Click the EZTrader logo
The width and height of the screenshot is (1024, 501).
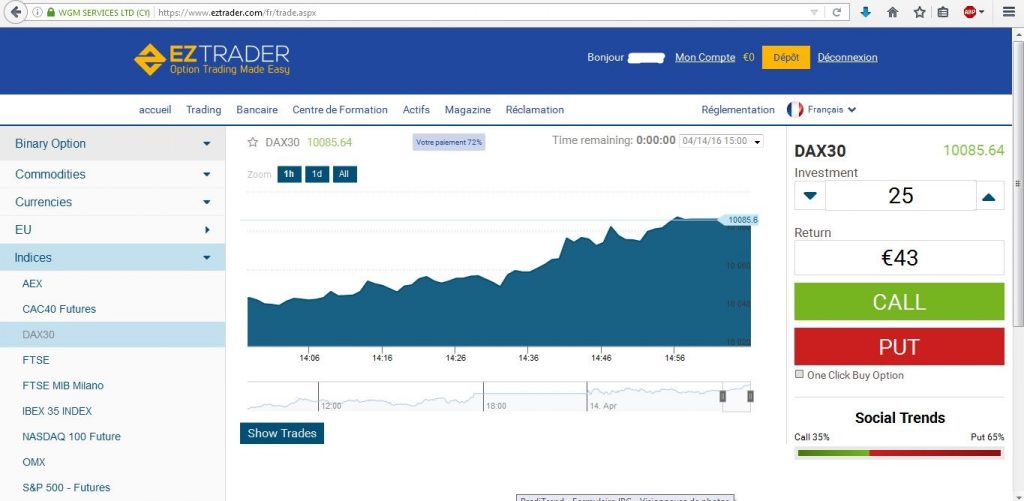click(x=212, y=59)
